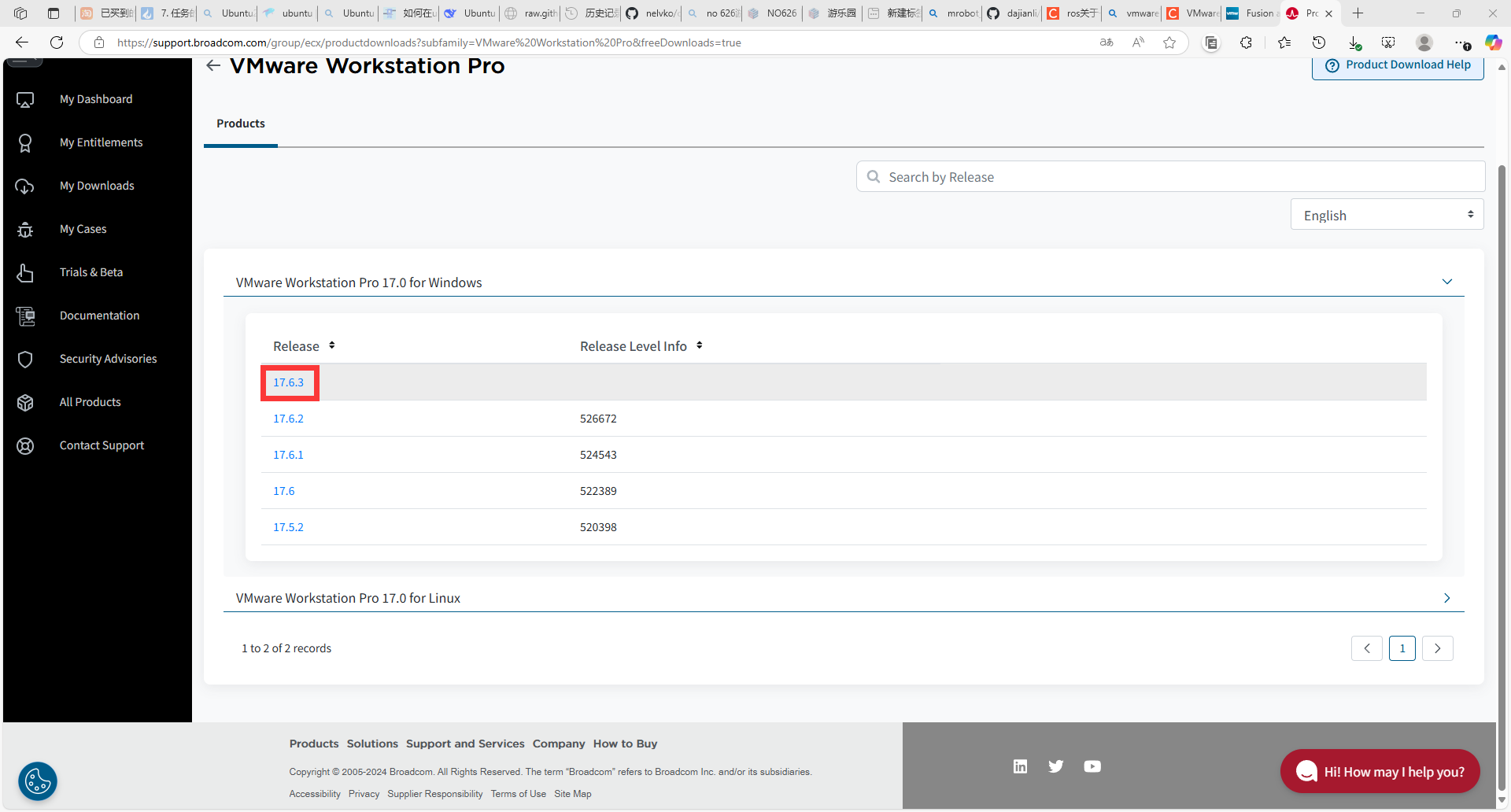Screen dimensions: 1511x812
Task: Open My Entitlements badge icon
Action: 25,143
